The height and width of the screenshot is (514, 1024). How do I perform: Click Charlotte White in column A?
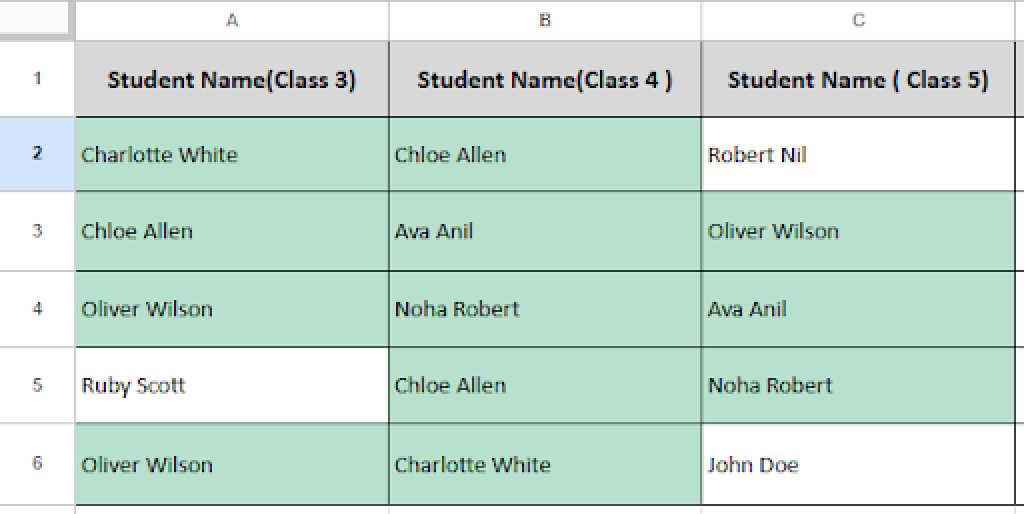pos(232,155)
